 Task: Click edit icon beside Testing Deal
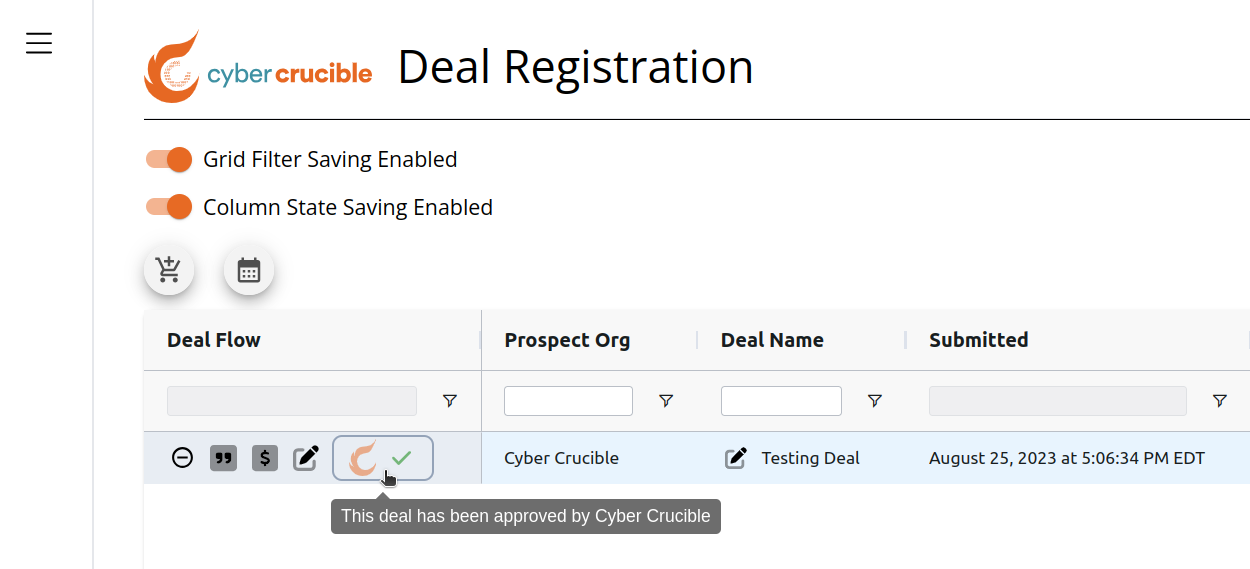(736, 458)
